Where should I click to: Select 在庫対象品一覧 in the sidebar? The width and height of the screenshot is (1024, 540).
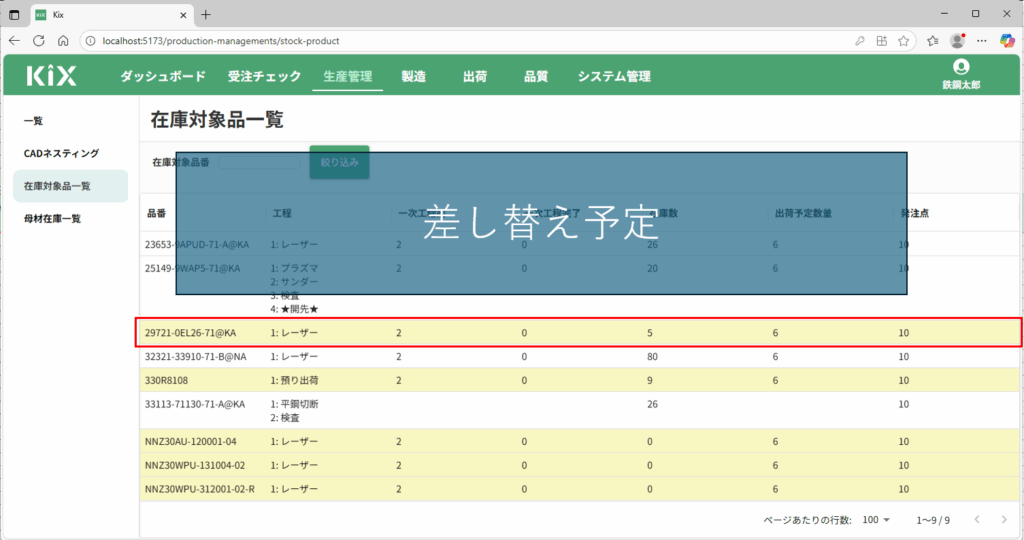click(x=71, y=186)
